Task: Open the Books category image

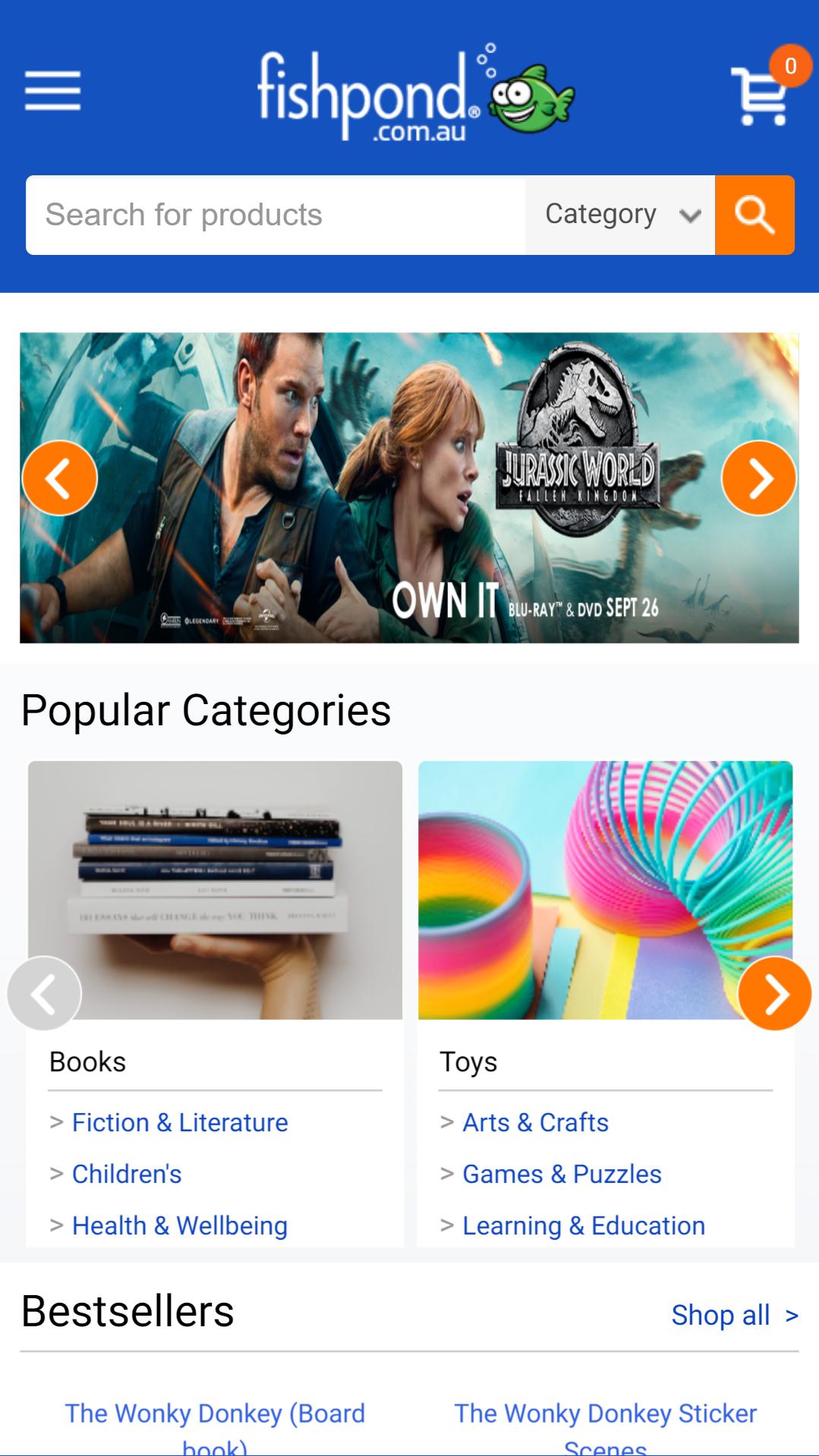Action: coord(215,890)
